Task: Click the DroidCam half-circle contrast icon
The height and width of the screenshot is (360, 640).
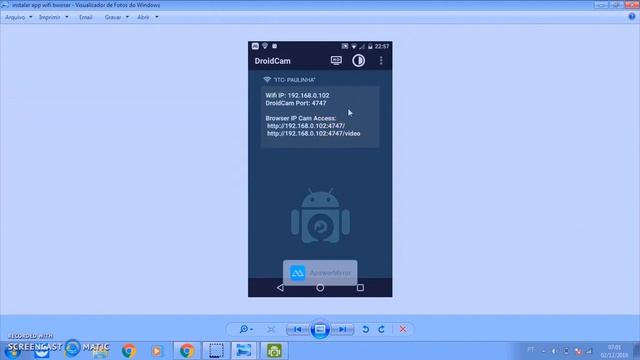Action: (x=358, y=60)
